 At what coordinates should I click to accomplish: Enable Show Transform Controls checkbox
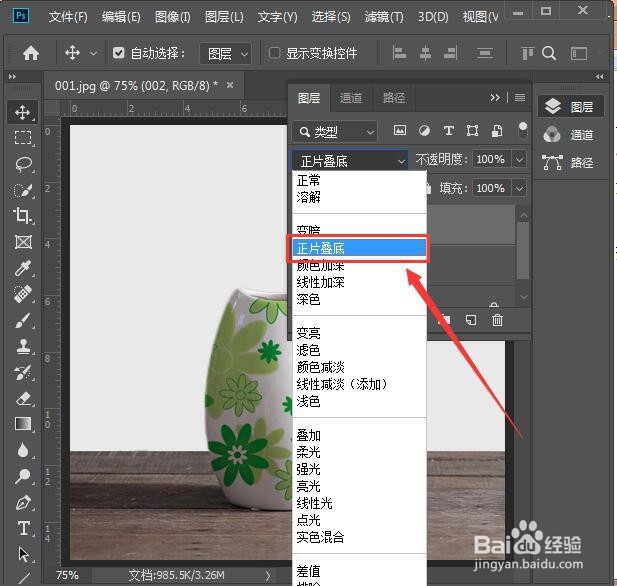[x=274, y=53]
